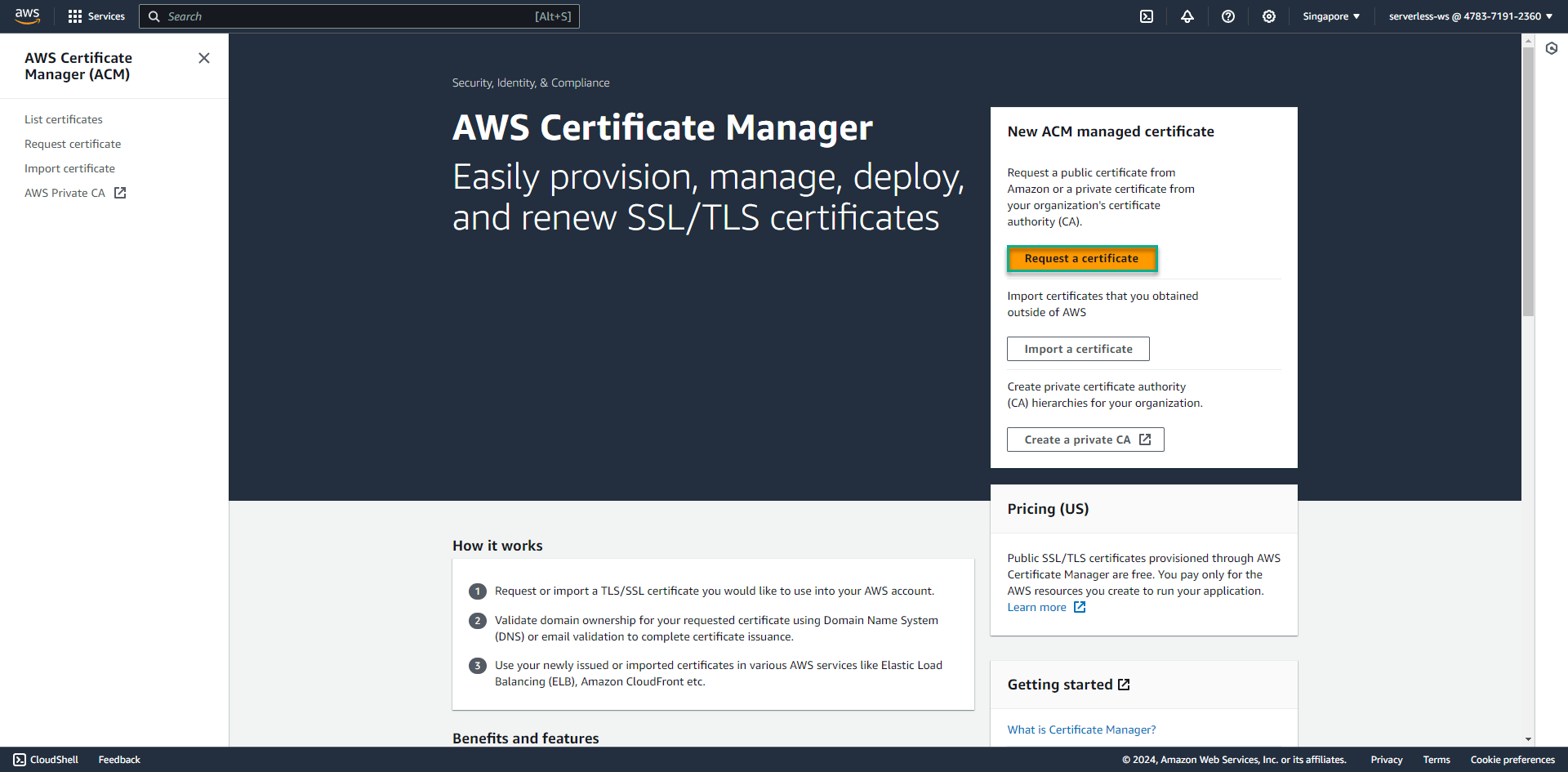Click the external icon on Create a private CA
1568x772 pixels.
[1145, 440]
